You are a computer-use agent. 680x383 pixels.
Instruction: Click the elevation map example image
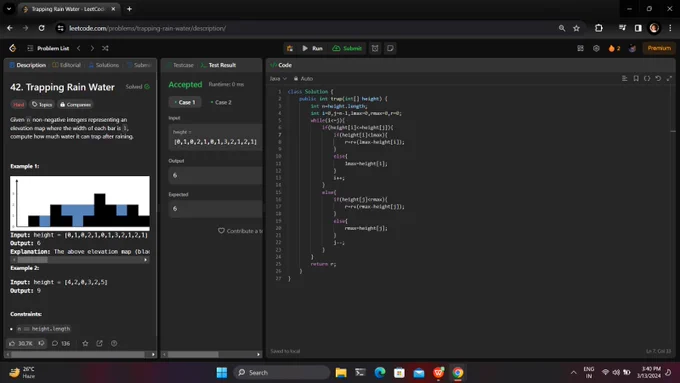(80, 203)
